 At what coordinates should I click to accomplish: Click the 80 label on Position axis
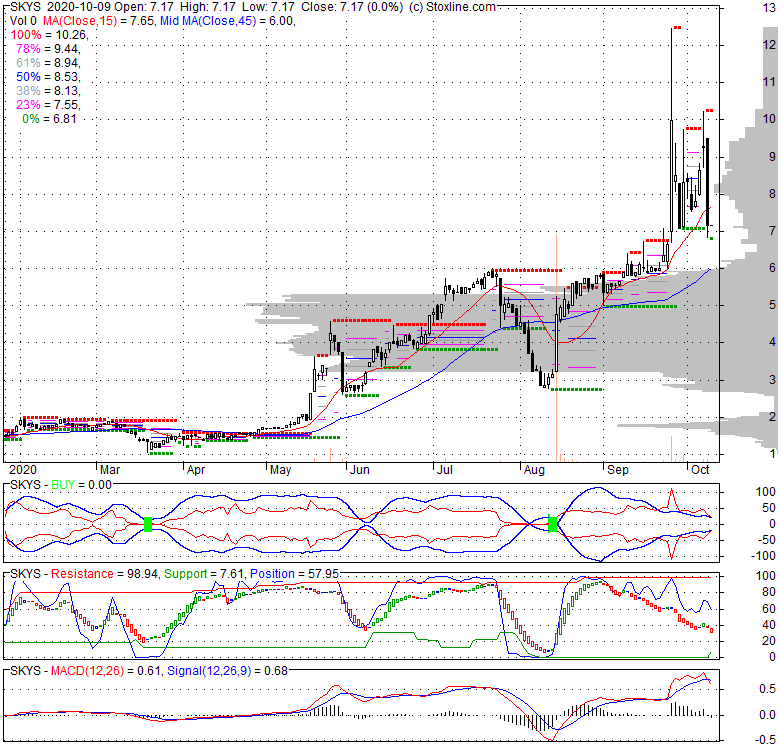(x=769, y=592)
